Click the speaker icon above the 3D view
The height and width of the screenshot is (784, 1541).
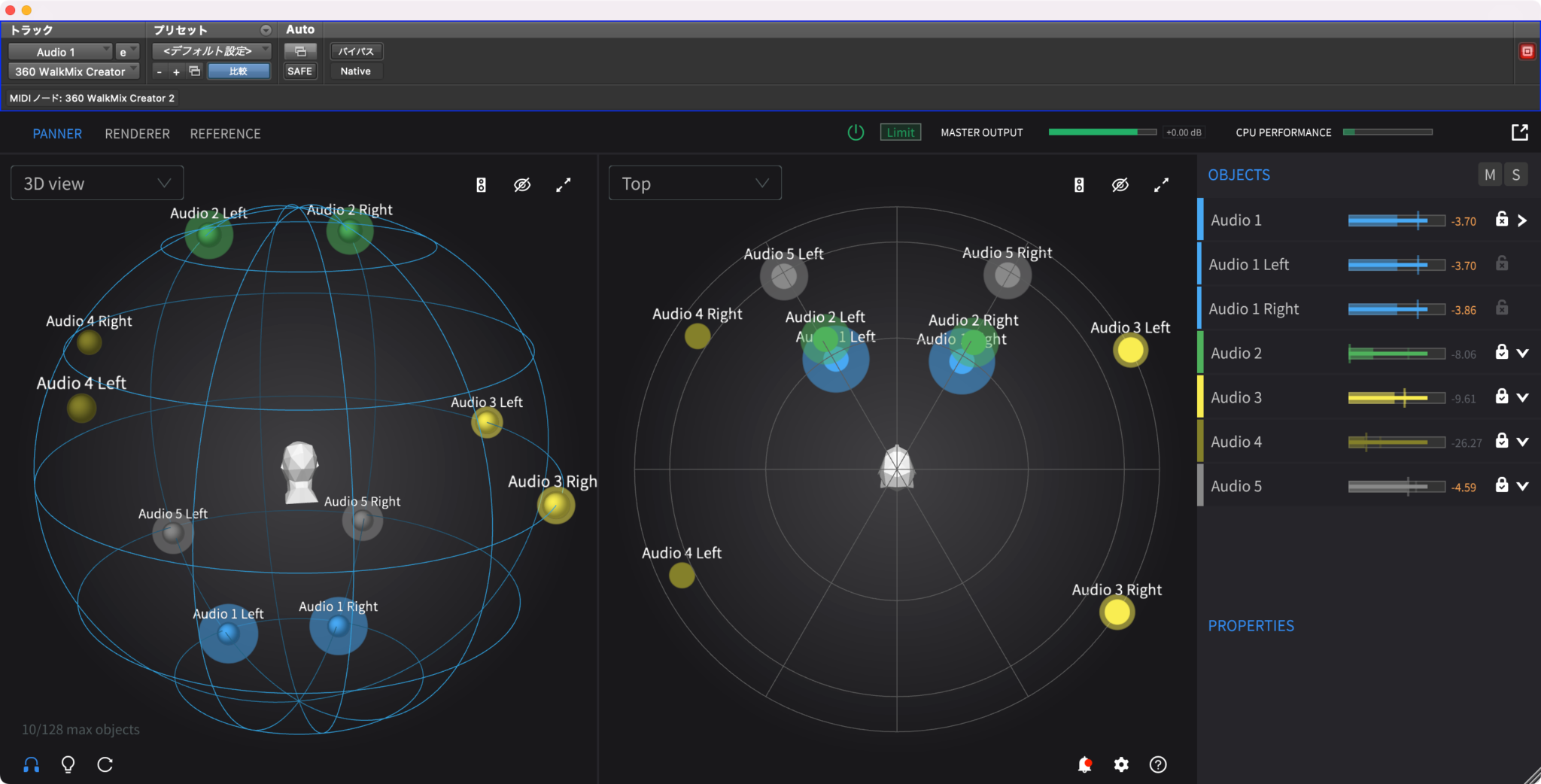(x=481, y=184)
